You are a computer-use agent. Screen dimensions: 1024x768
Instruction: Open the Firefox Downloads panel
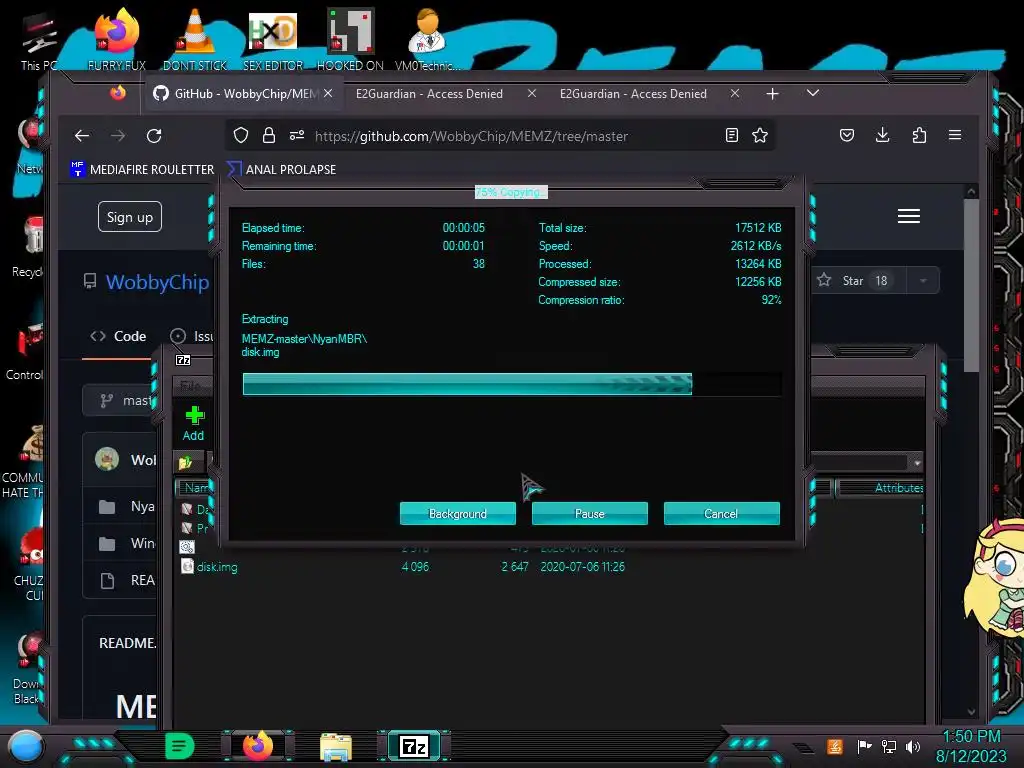(x=882, y=135)
